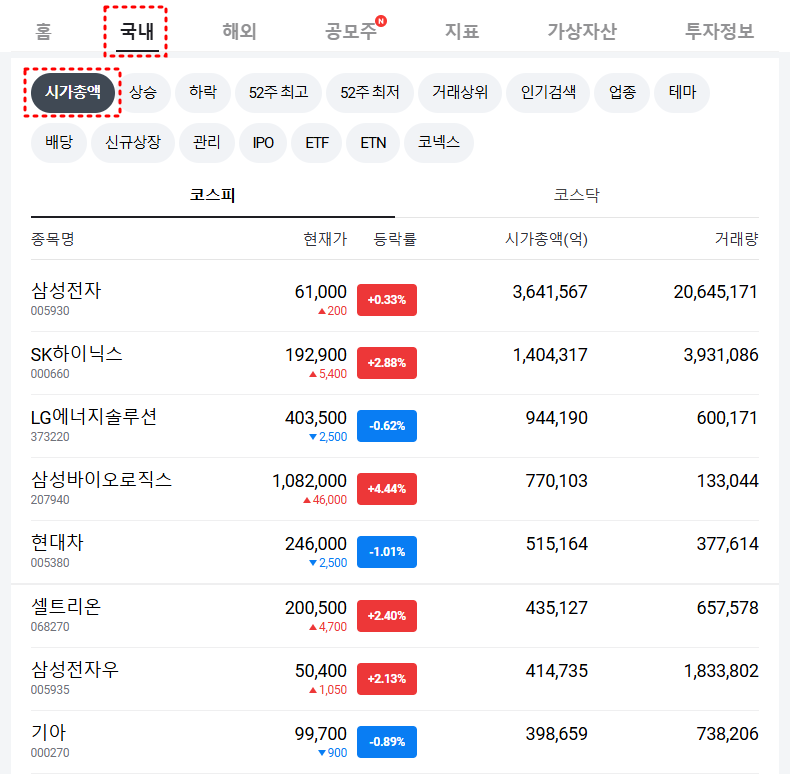
Task: Choose the 52주 최저 filter
Action: coord(370,92)
